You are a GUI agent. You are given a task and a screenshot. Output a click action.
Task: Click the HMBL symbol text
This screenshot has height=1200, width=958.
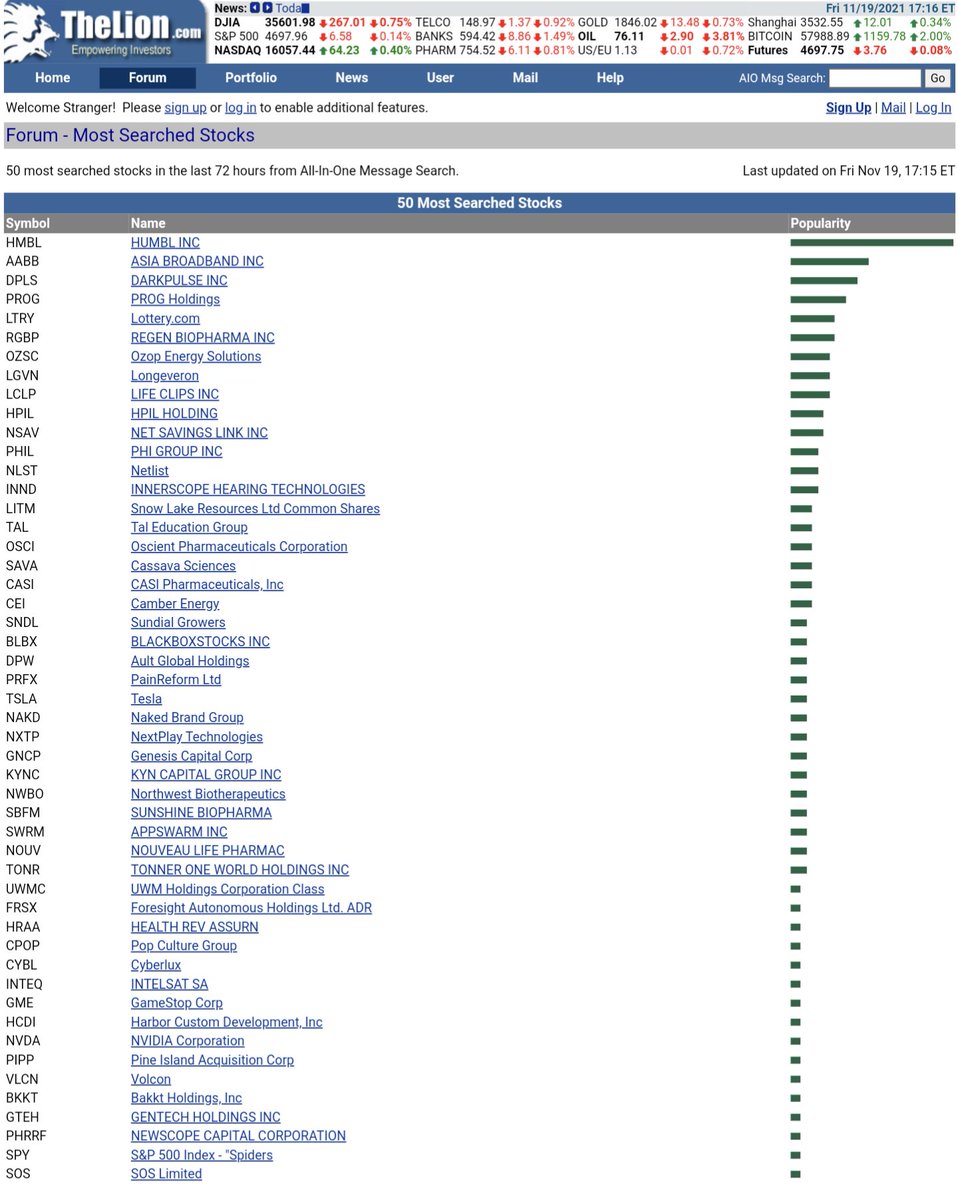24,243
